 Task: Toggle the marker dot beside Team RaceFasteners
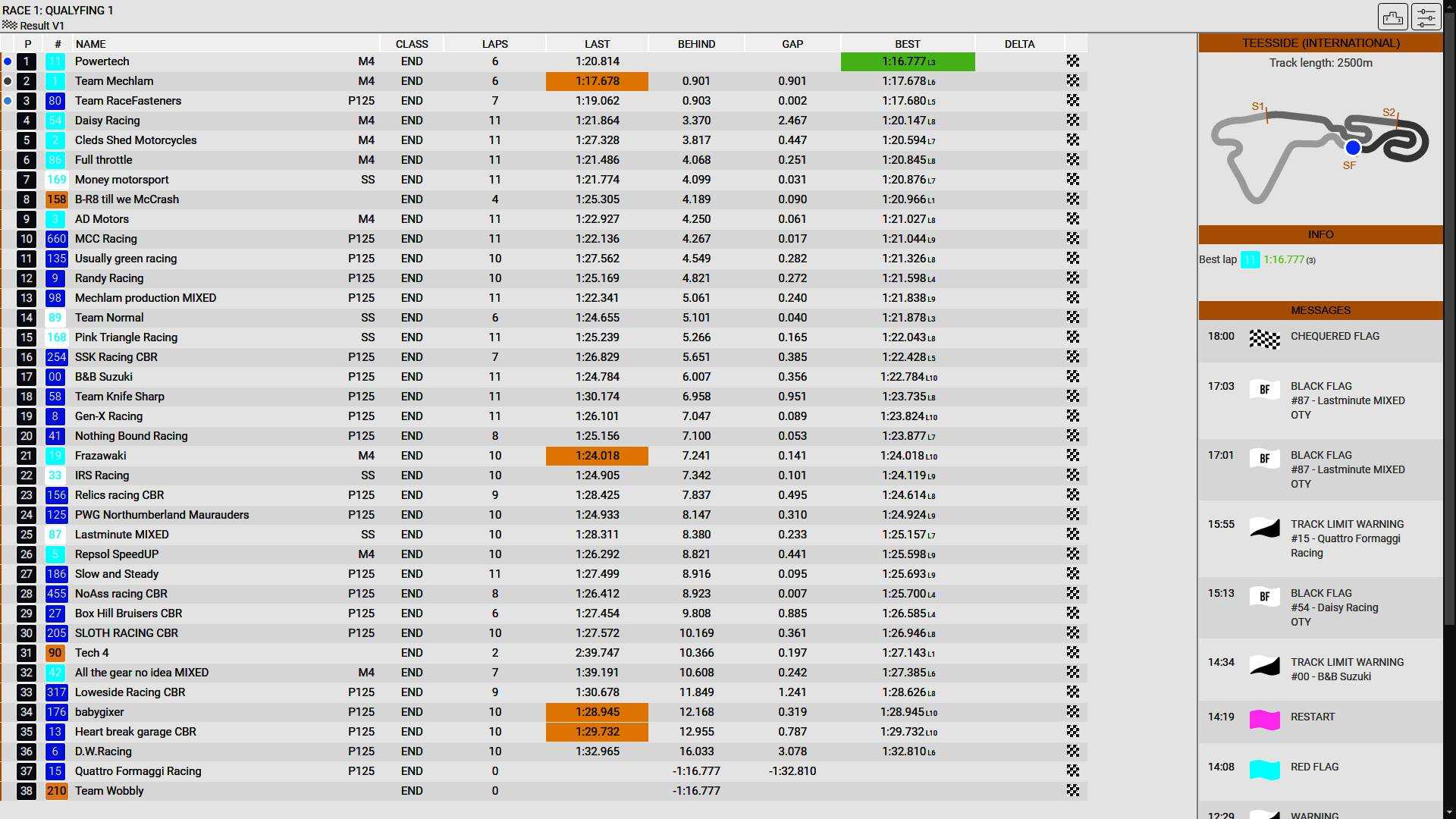[x=8, y=101]
